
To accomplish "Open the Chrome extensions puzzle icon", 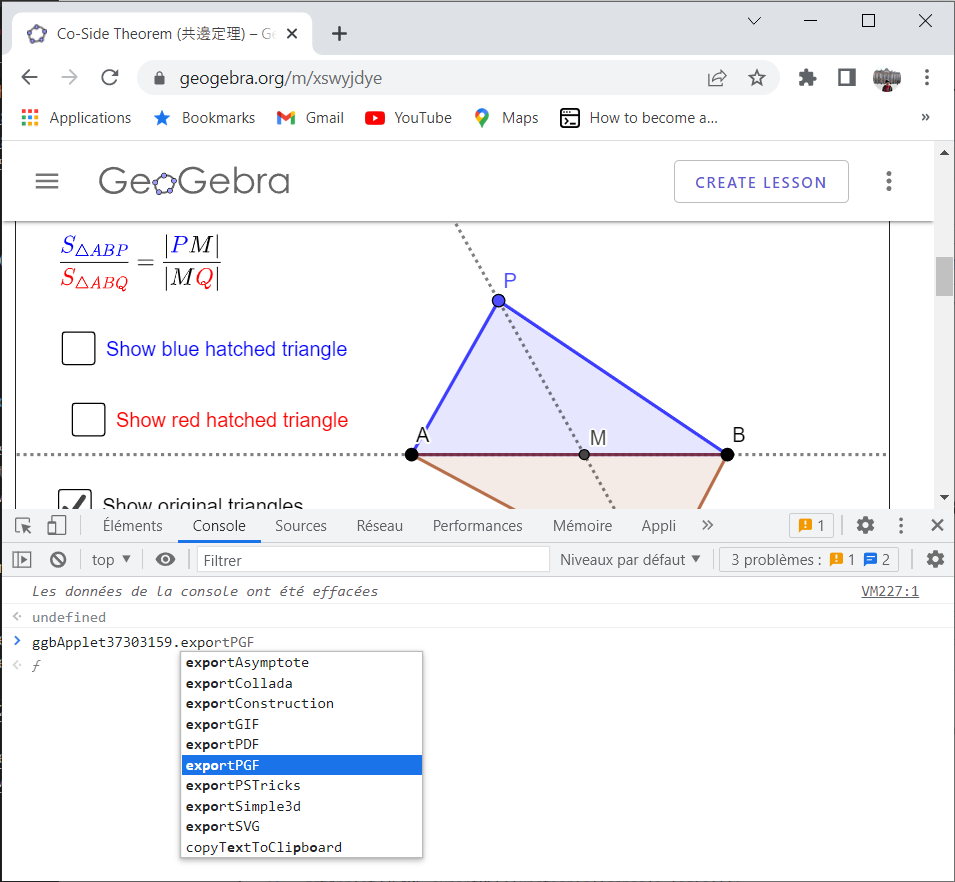I will pos(807,78).
